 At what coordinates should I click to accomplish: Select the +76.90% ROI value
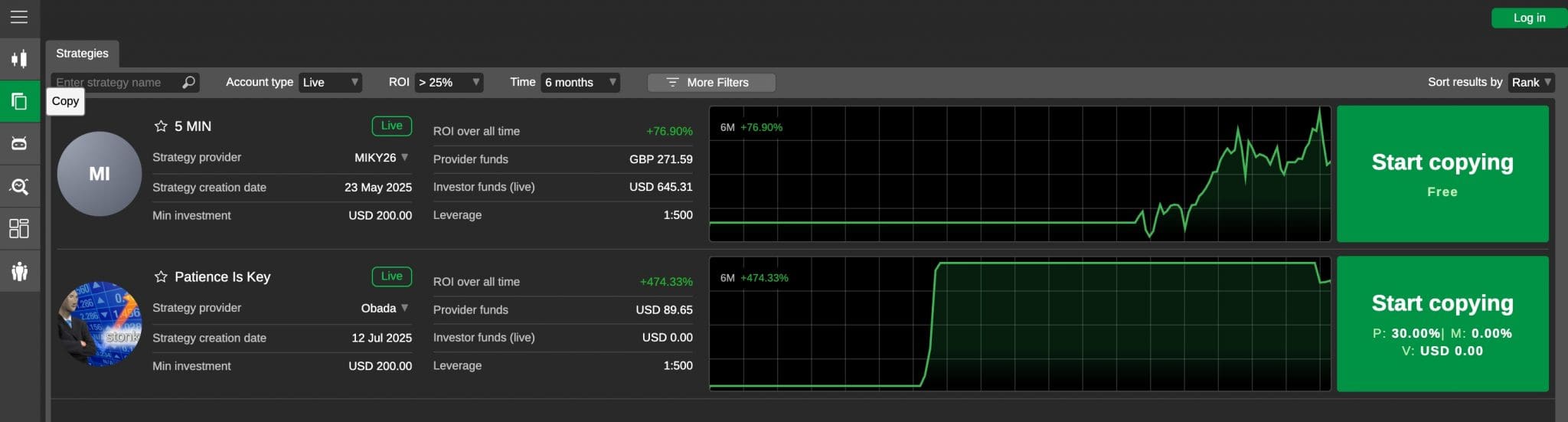pyautogui.click(x=669, y=131)
